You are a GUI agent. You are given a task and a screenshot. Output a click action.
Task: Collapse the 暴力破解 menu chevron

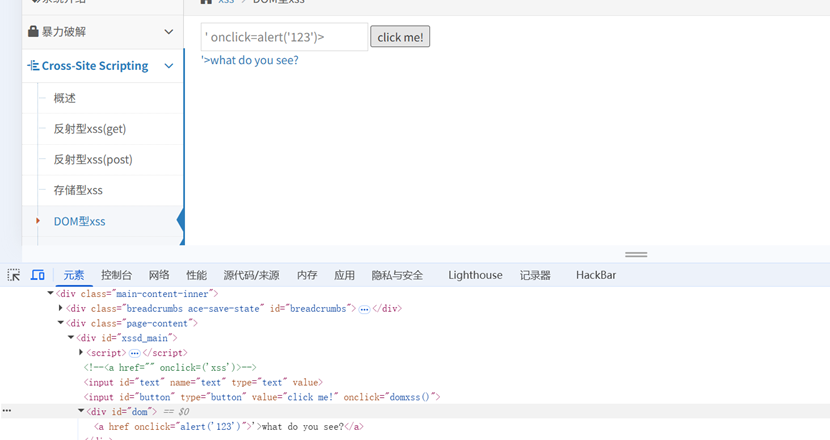click(x=168, y=32)
